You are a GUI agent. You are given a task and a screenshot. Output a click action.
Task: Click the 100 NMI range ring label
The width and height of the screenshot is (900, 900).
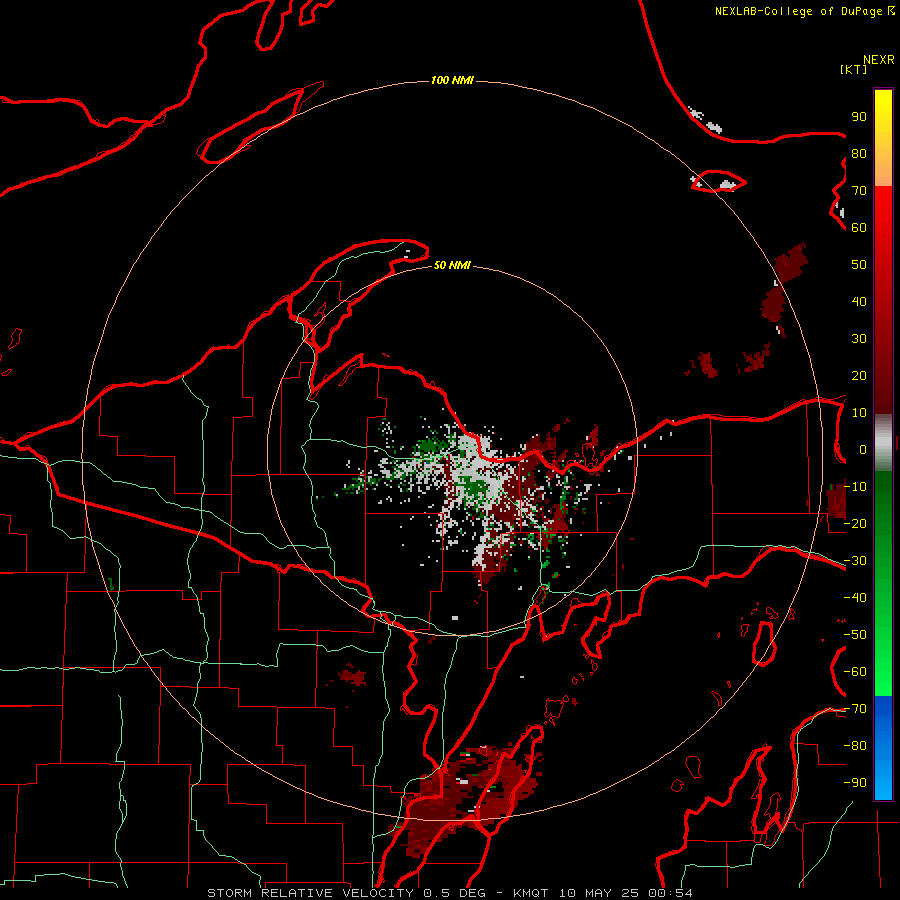pyautogui.click(x=452, y=80)
